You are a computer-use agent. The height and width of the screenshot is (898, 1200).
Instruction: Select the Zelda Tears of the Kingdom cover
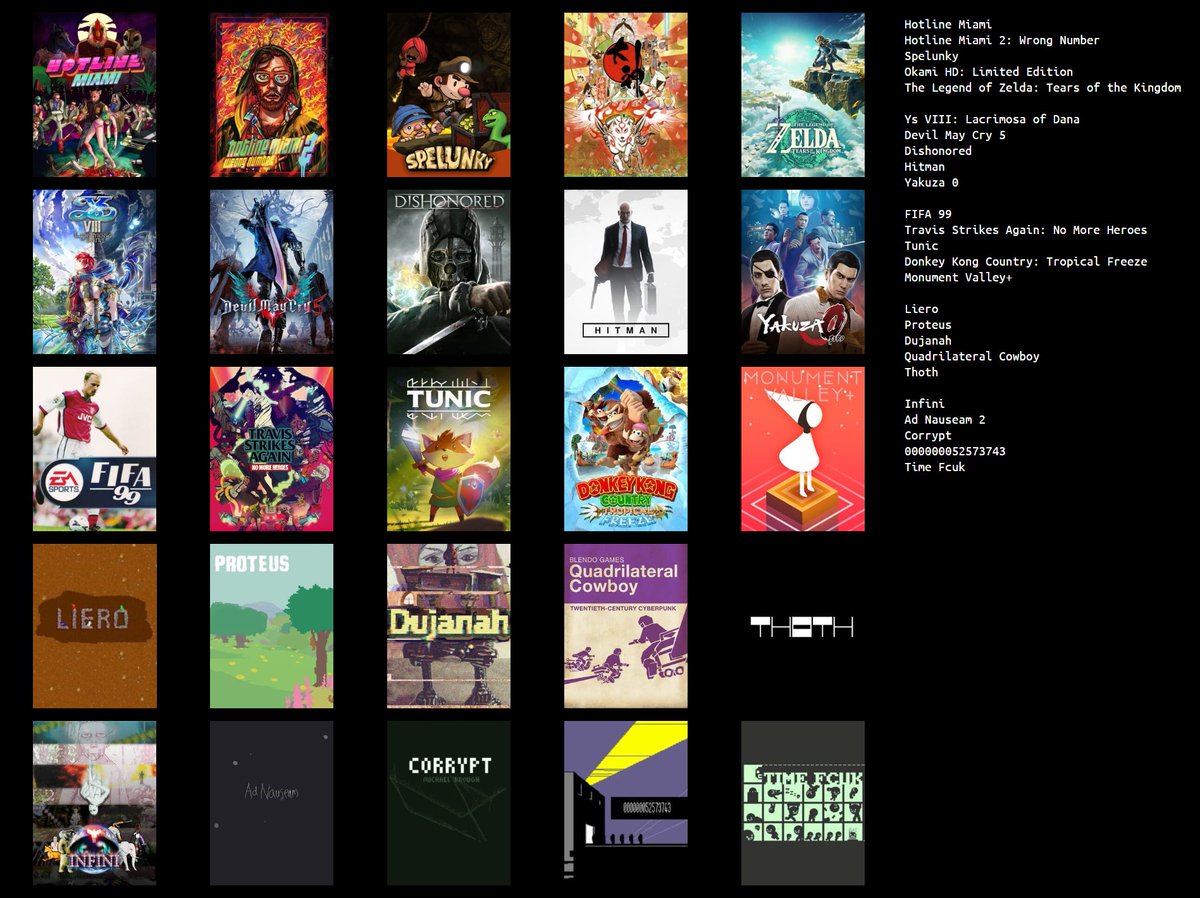[x=802, y=95]
